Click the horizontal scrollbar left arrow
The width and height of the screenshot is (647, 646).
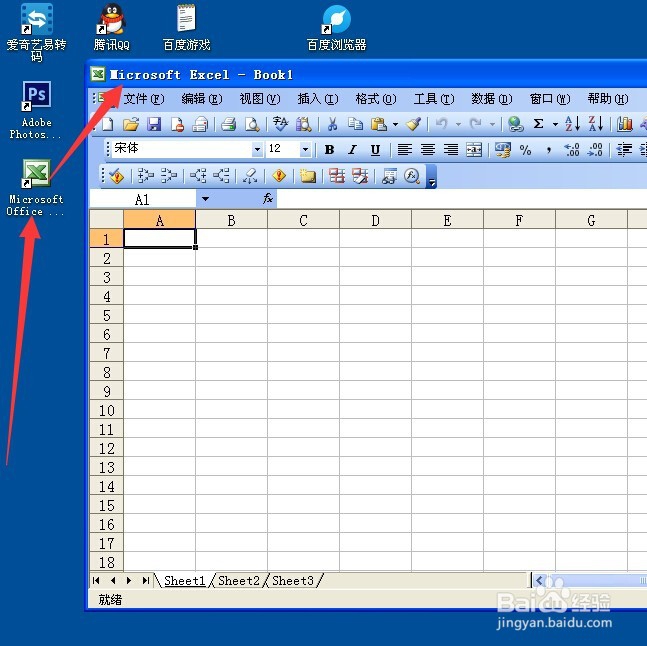point(539,581)
